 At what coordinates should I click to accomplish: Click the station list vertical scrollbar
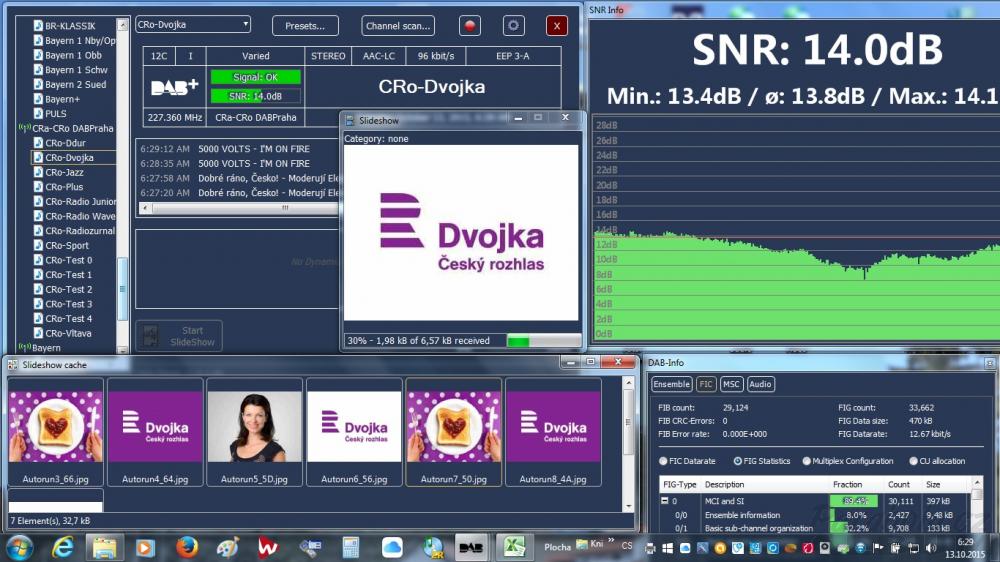tap(122, 186)
